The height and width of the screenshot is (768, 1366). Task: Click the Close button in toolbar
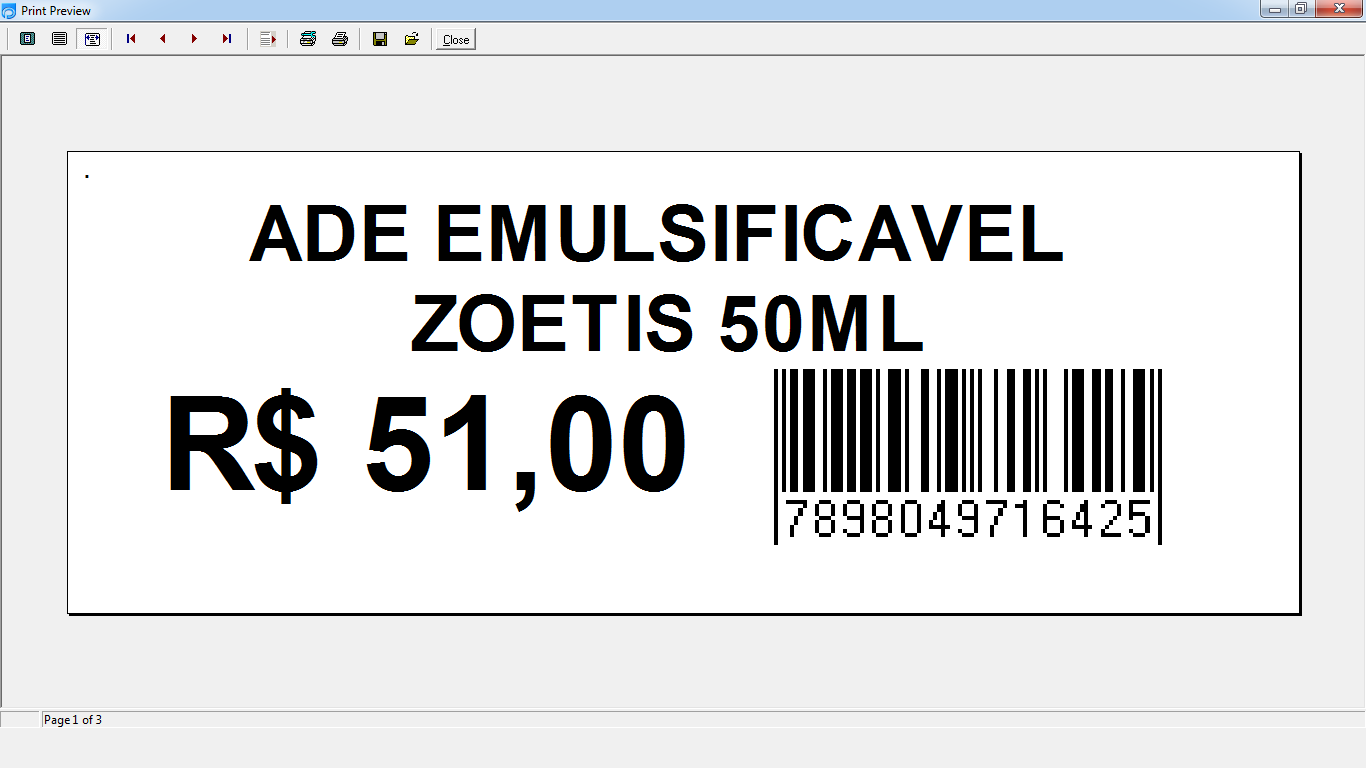[456, 40]
